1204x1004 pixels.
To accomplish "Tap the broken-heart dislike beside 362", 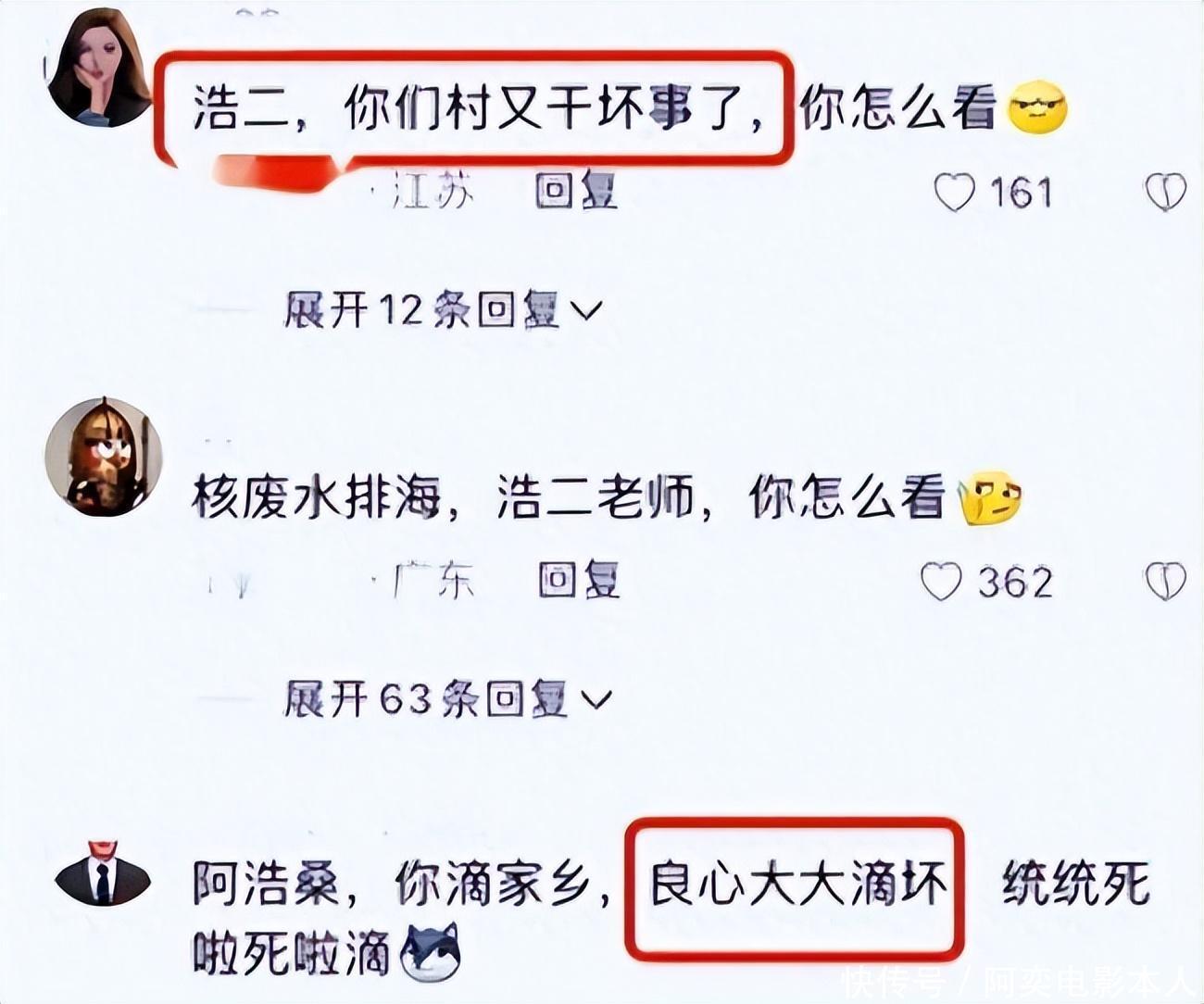I will pyautogui.click(x=1165, y=582).
